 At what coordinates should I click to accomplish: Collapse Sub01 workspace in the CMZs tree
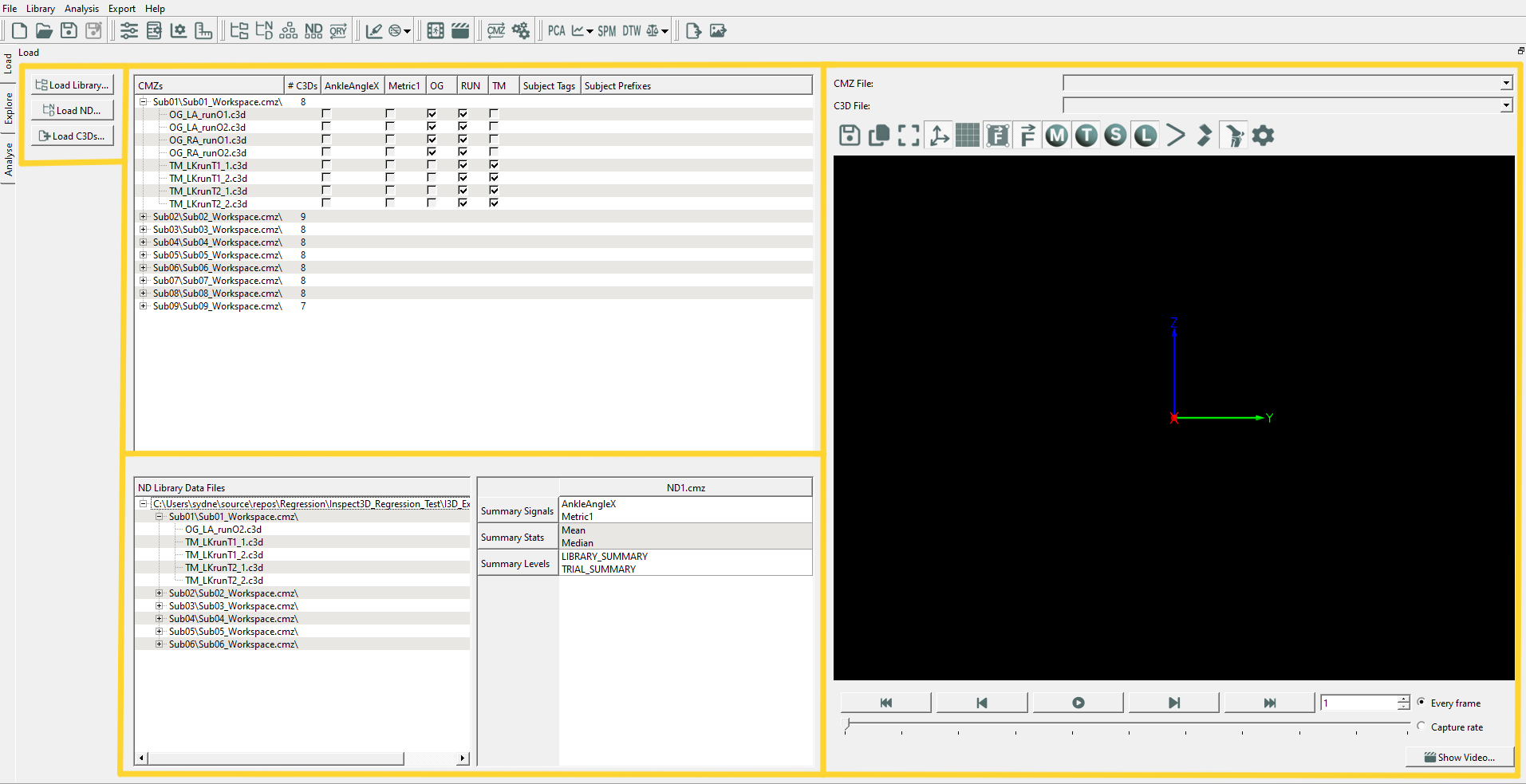[144, 102]
